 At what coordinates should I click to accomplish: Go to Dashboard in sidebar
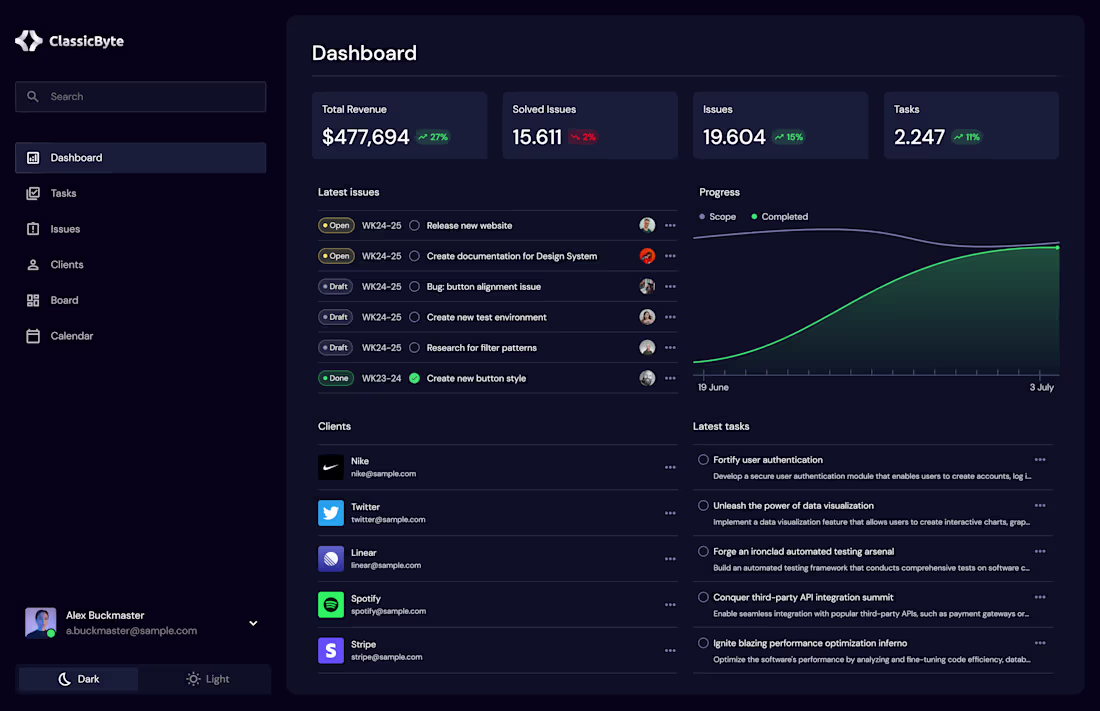140,158
